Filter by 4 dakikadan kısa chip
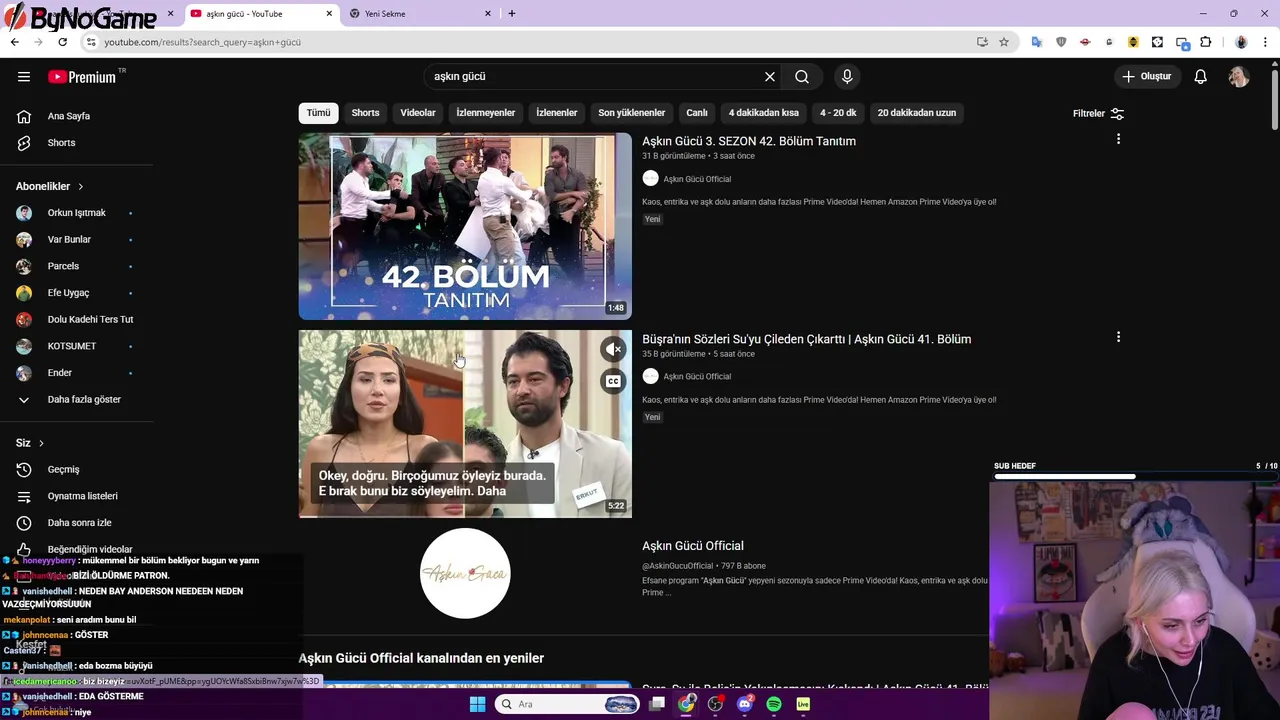1280x720 pixels. coord(764,113)
